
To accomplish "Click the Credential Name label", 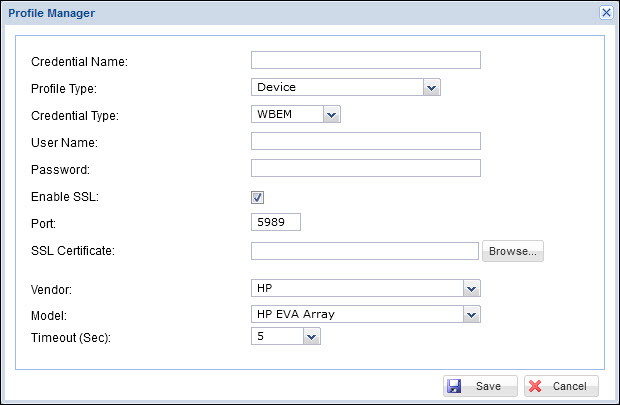I will [x=80, y=62].
